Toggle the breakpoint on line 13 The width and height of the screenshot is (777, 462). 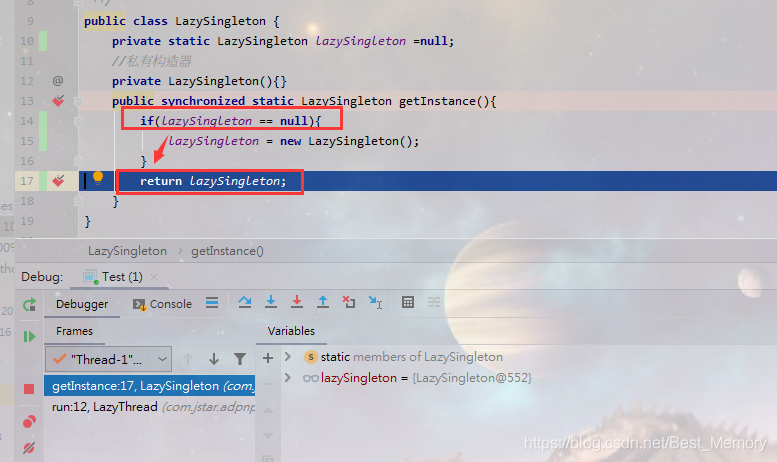click(58, 101)
